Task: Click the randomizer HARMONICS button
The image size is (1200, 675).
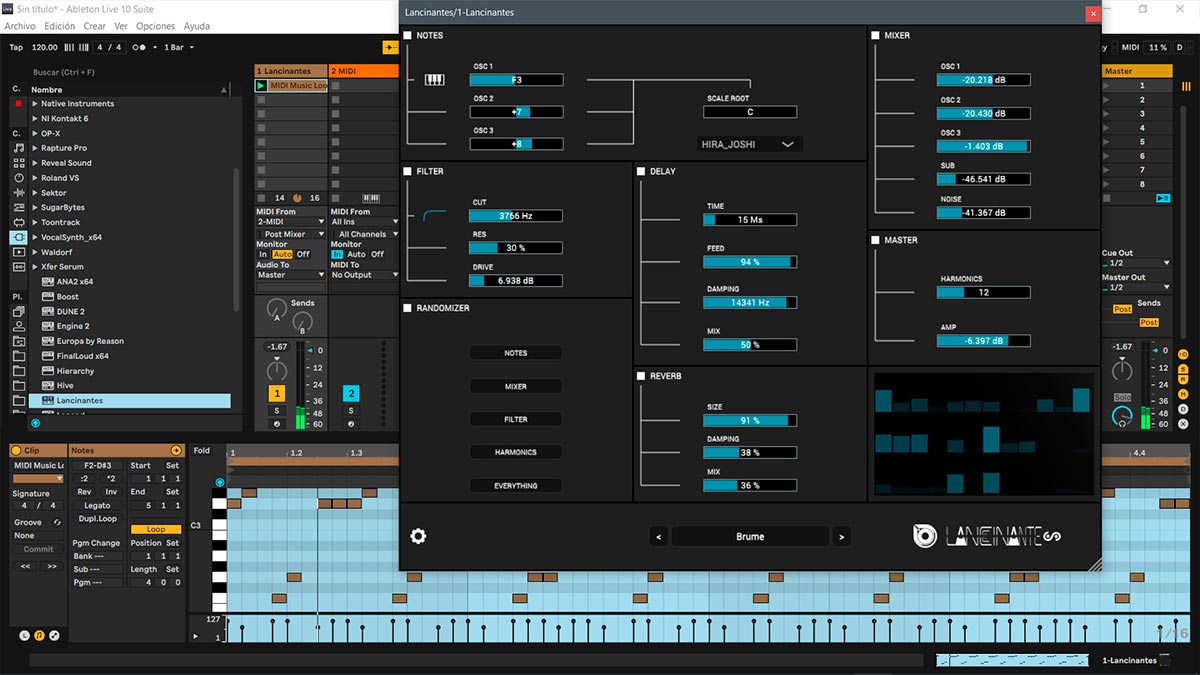Action: [516, 452]
